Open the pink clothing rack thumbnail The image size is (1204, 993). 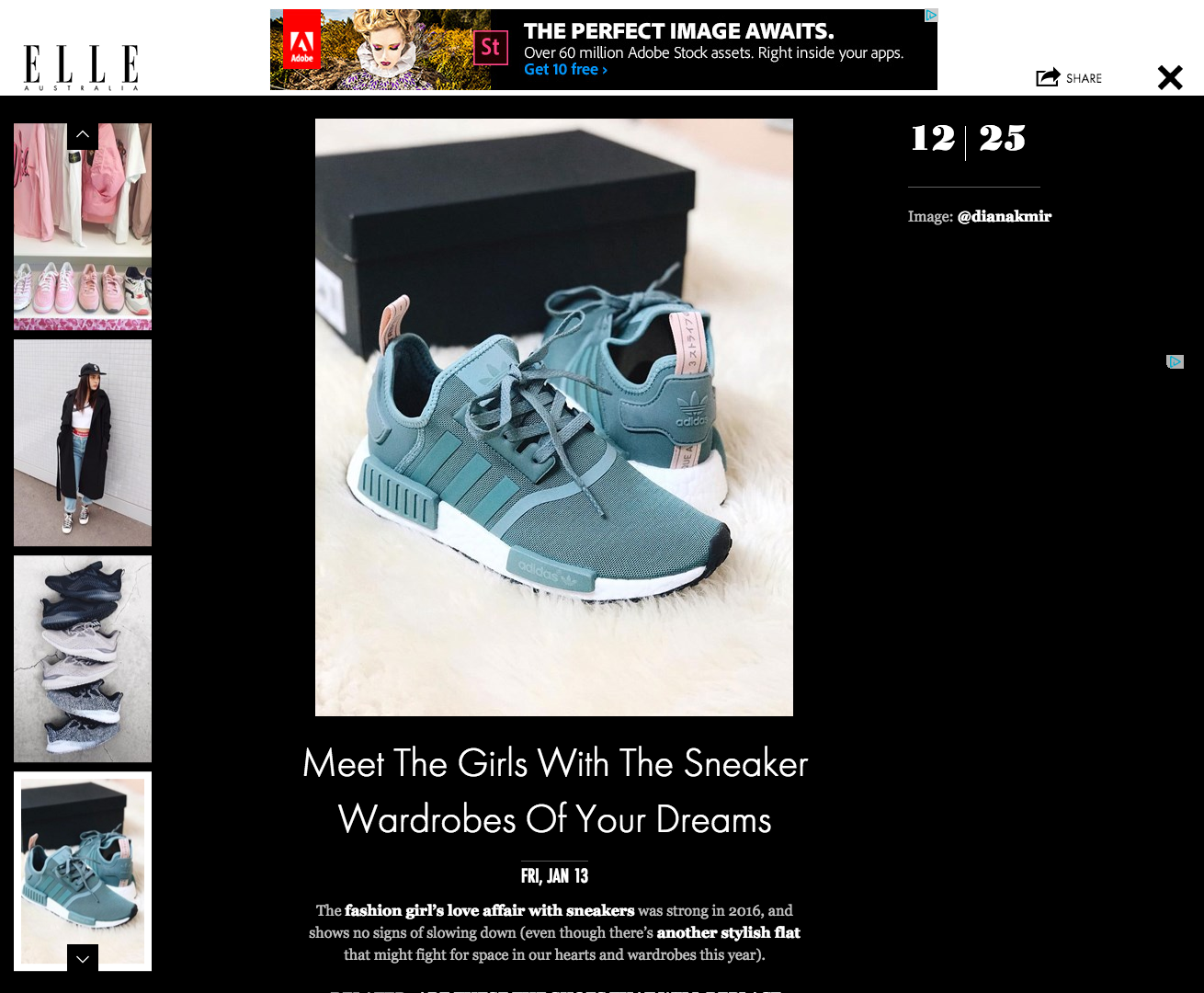pos(83,226)
